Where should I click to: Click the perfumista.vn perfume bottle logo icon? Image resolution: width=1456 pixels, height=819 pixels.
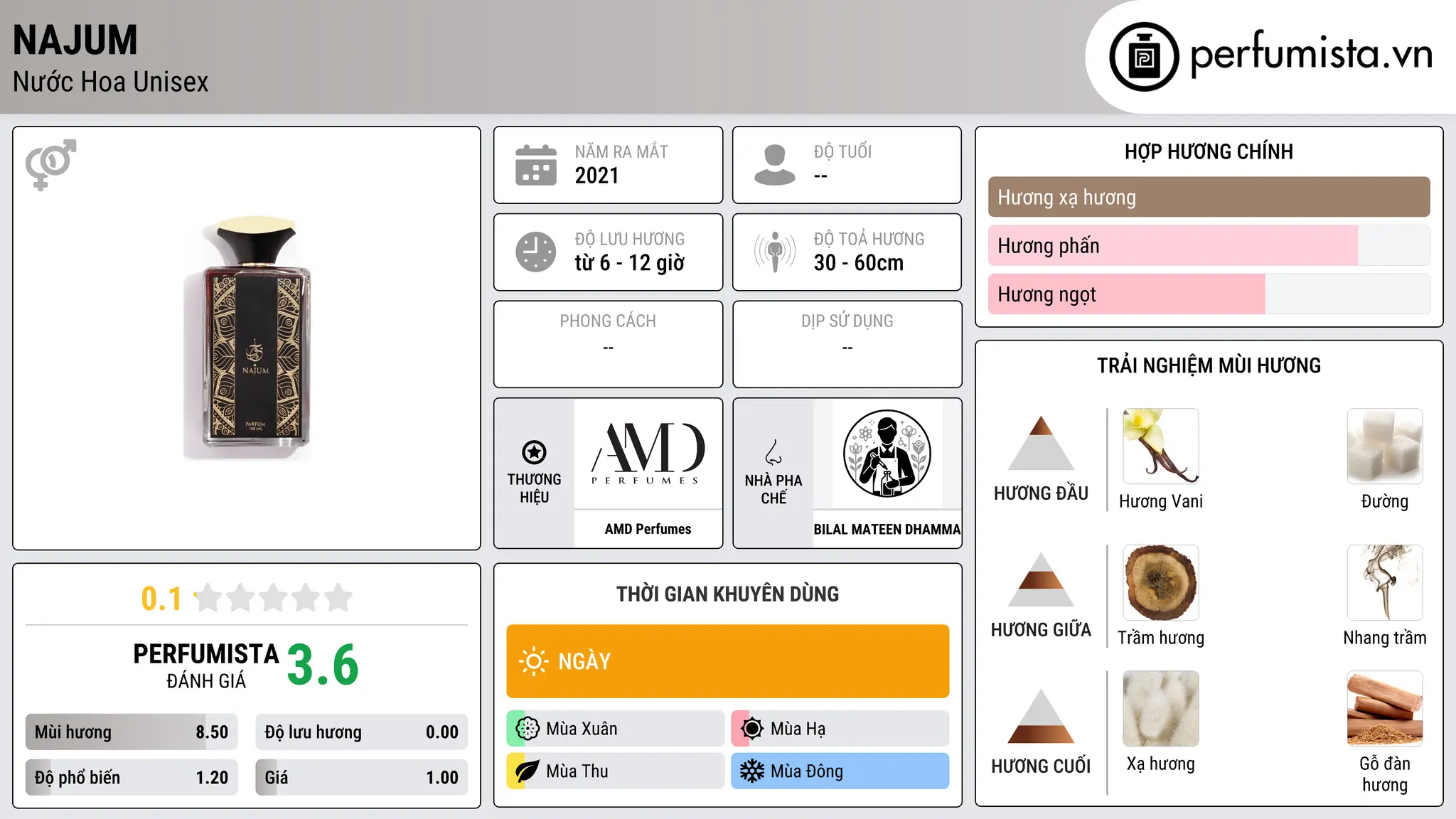(x=1144, y=57)
